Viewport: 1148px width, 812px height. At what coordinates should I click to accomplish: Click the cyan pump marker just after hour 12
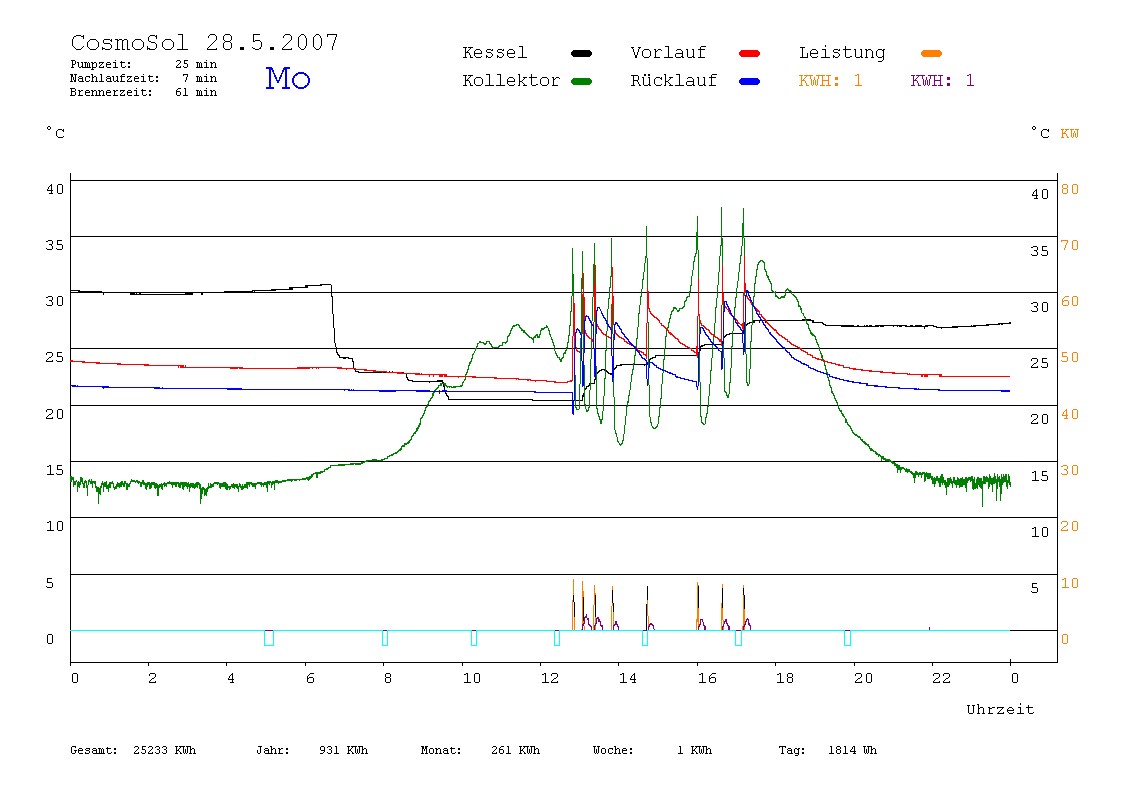[x=557, y=638]
